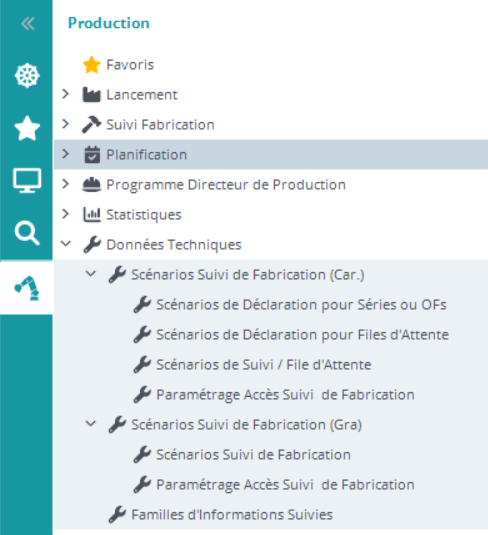Open Familles d'Informations Suivies

coord(232,515)
